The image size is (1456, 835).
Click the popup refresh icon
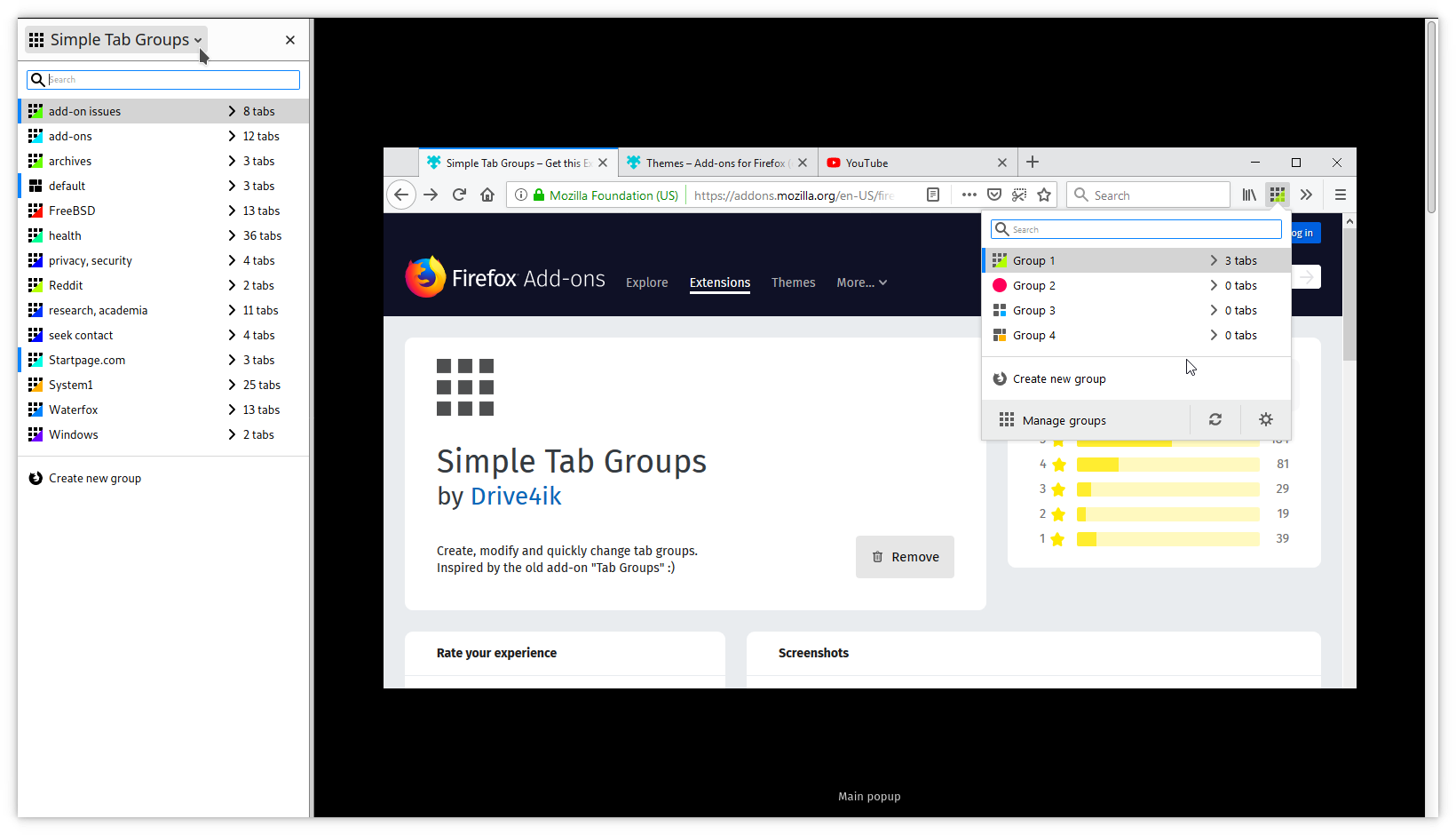[1215, 419]
